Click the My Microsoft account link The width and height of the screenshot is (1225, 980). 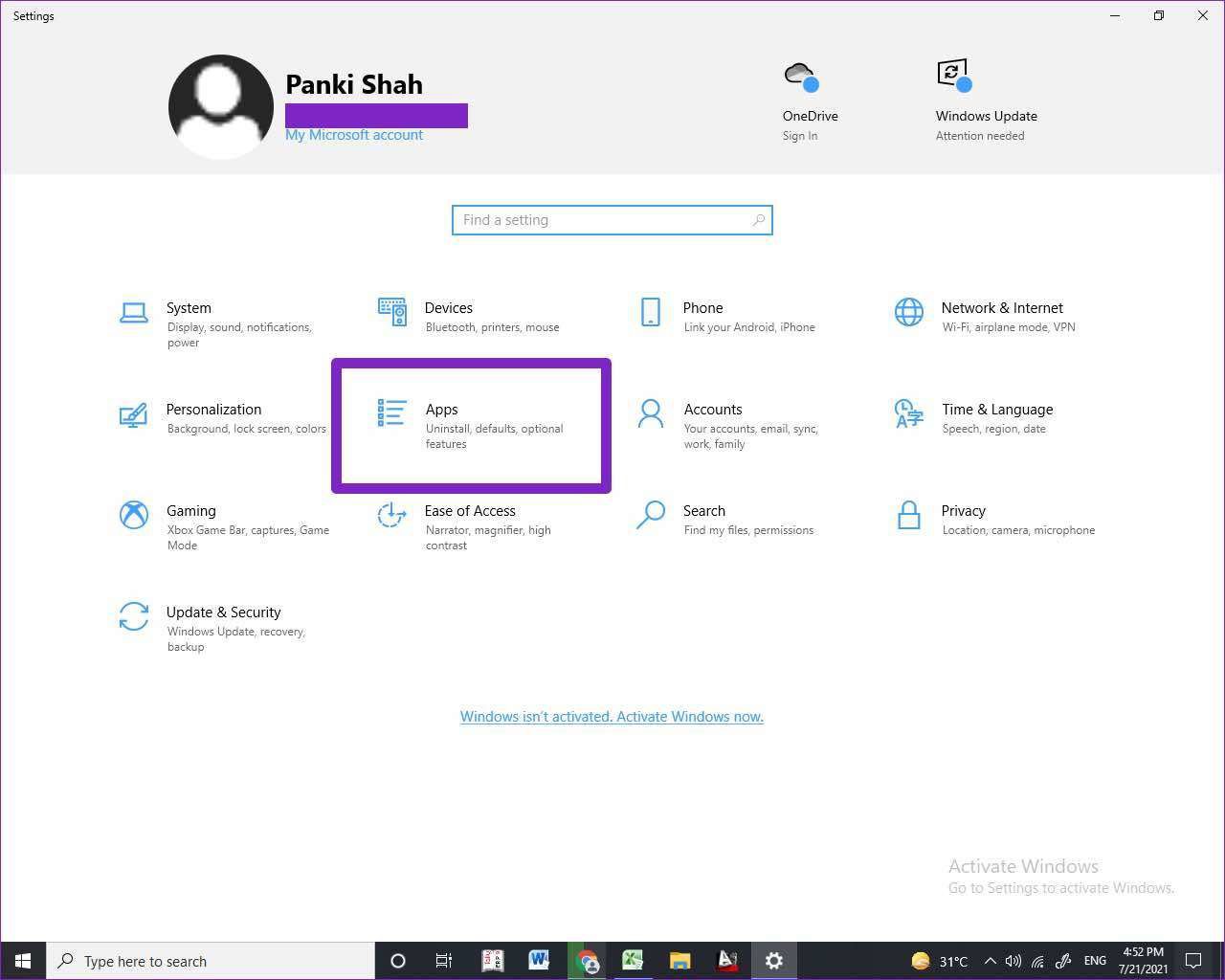(x=354, y=135)
